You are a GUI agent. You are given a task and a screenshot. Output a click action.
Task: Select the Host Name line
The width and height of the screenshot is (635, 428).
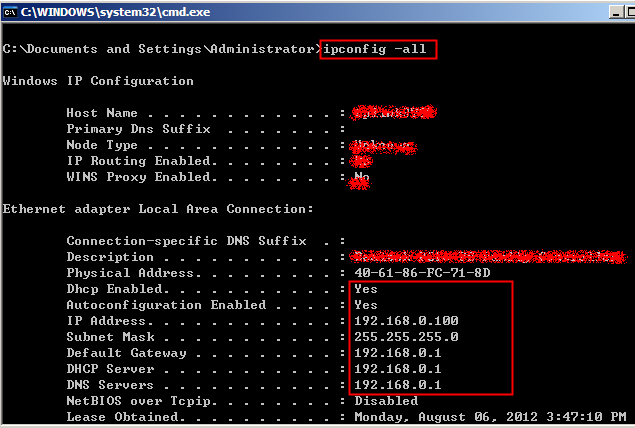click(x=251, y=113)
